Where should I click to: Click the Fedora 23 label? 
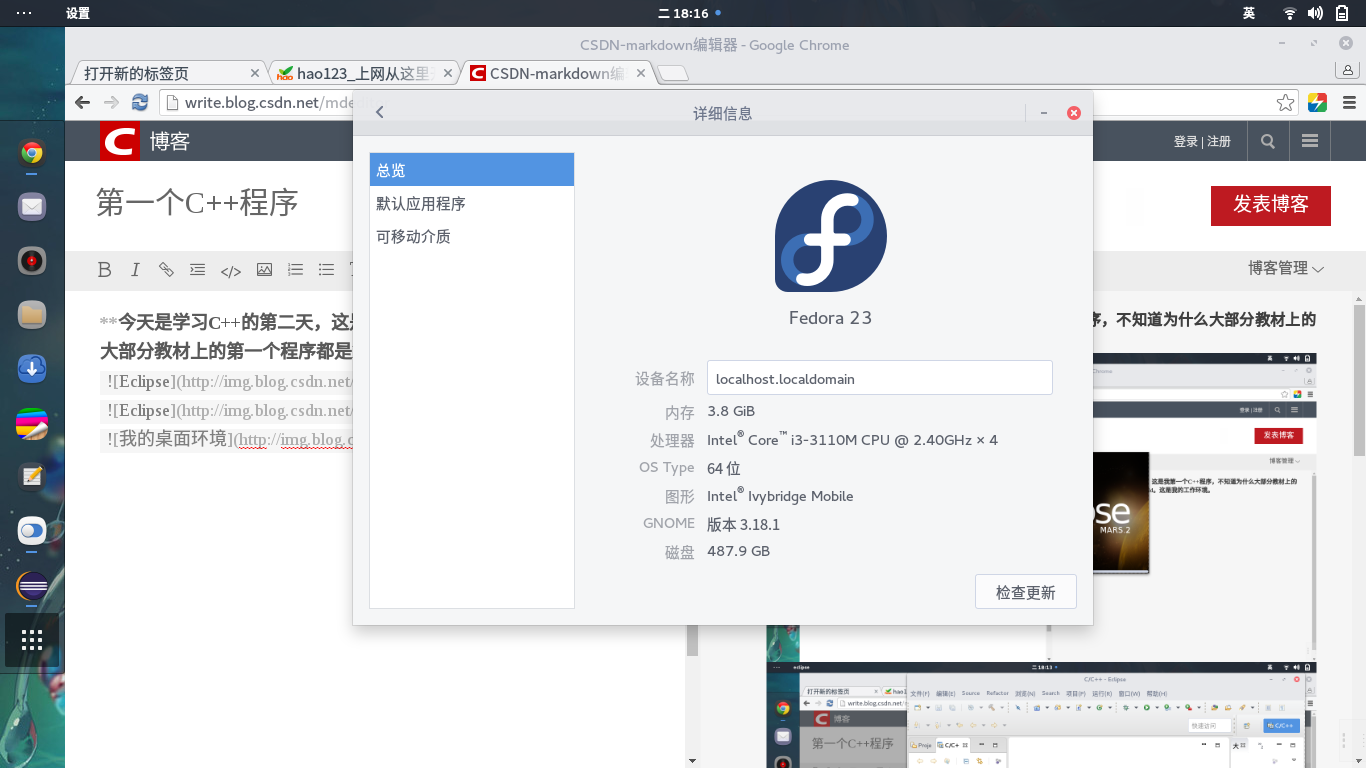pyautogui.click(x=830, y=318)
